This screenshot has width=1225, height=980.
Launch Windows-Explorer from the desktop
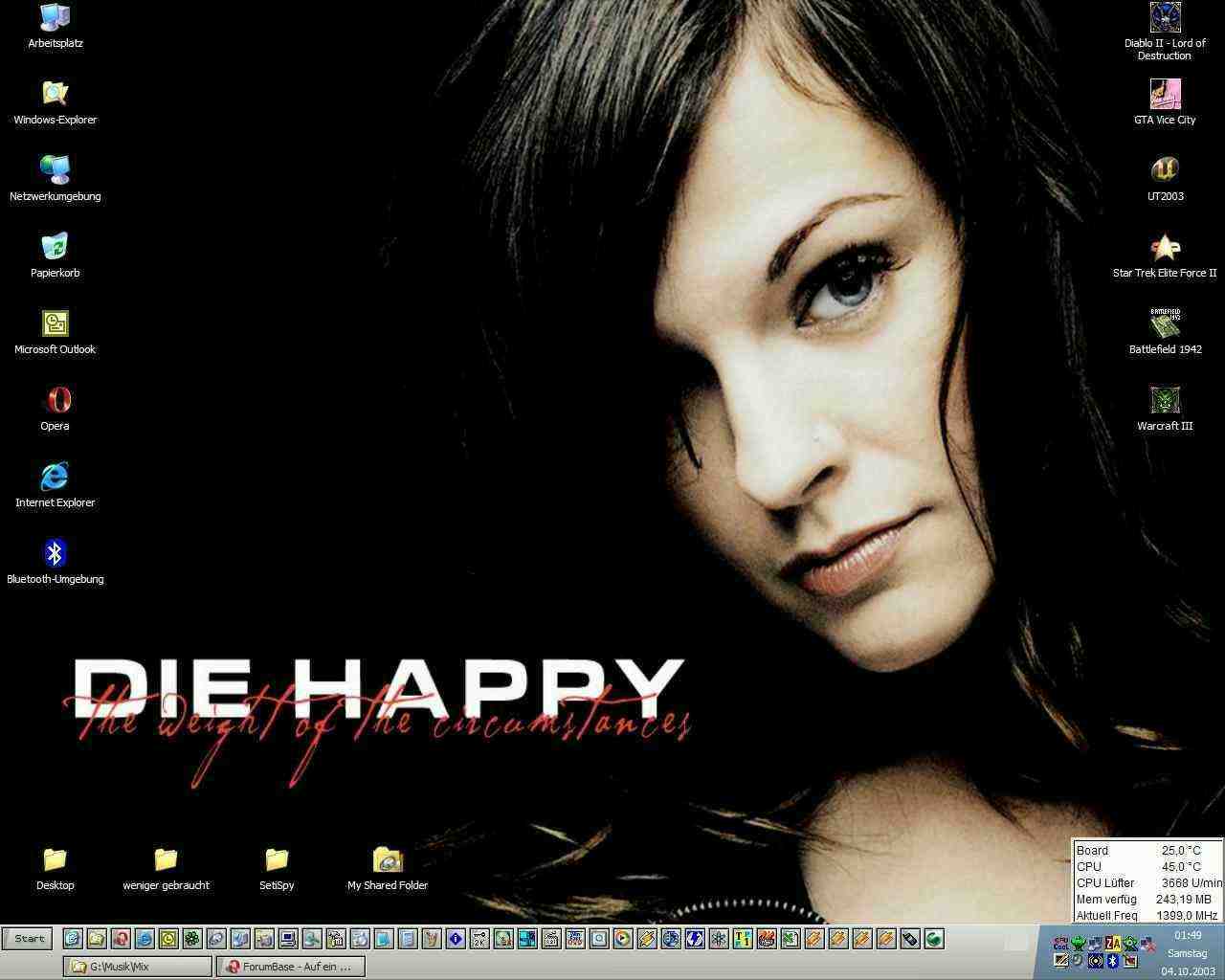(x=55, y=102)
